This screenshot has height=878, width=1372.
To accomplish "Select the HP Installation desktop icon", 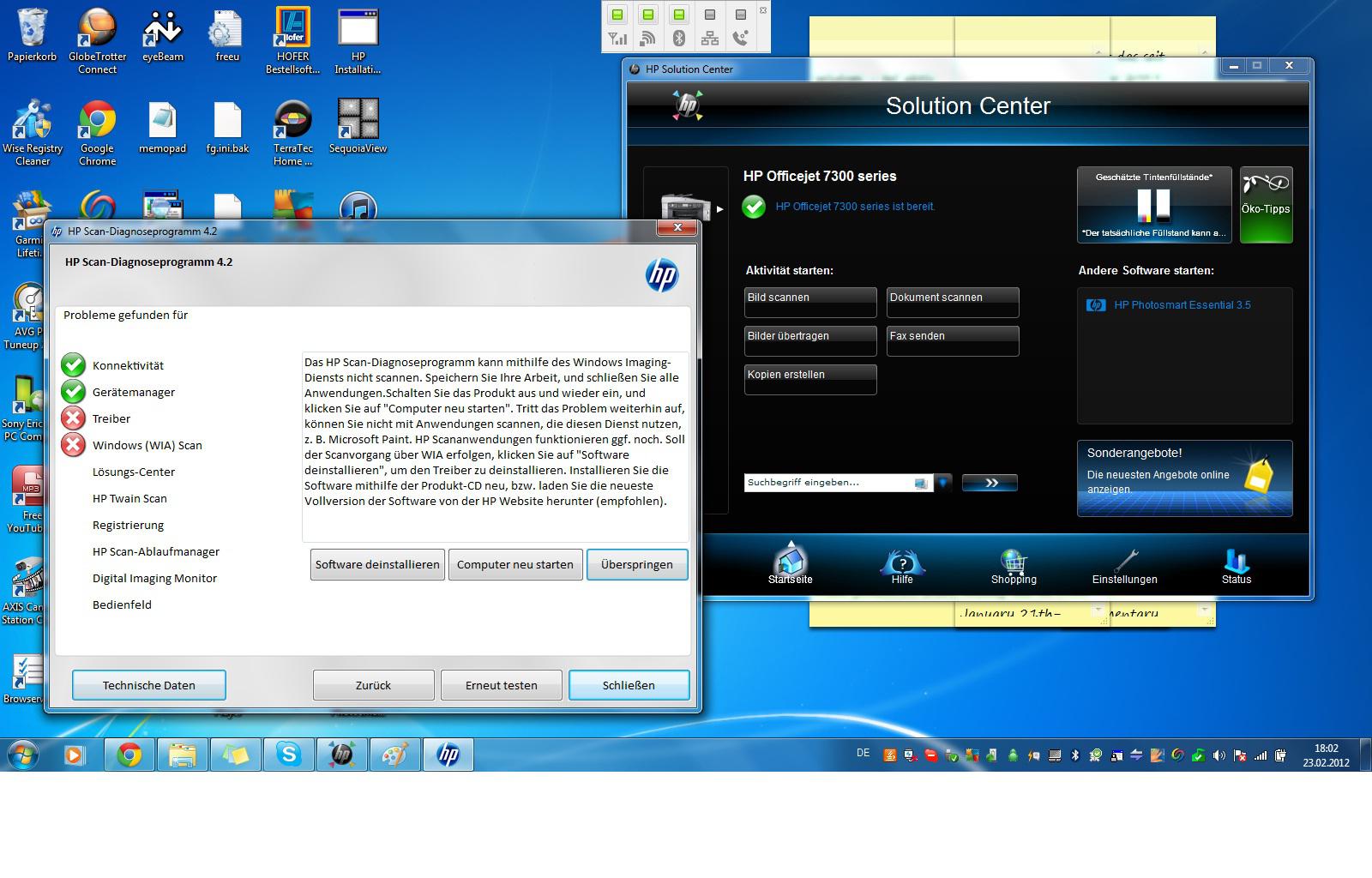I will 358,40.
